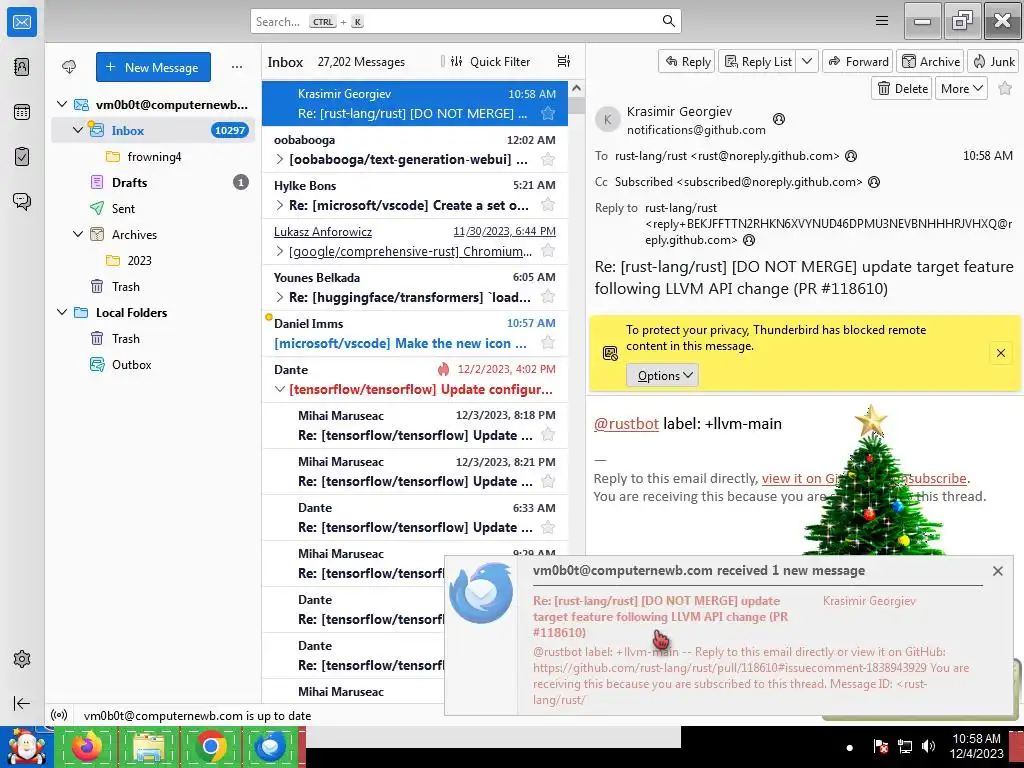This screenshot has width=1024, height=768.
Task: Dismiss the remote content warning bar
Action: tap(1000, 353)
